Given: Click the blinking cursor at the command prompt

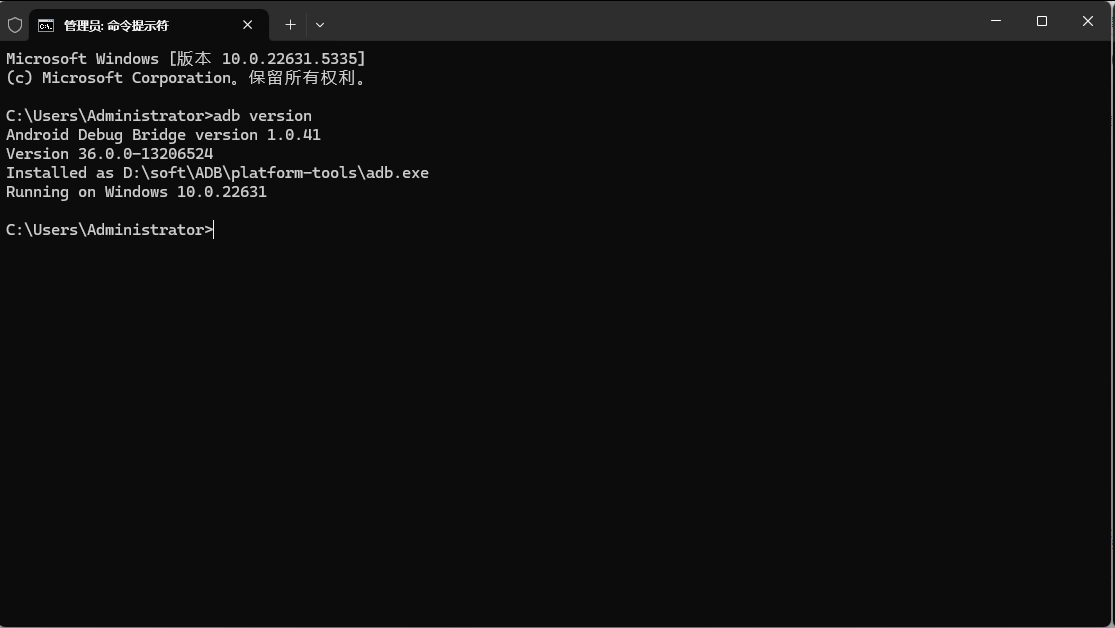Looking at the screenshot, I should tap(213, 229).
